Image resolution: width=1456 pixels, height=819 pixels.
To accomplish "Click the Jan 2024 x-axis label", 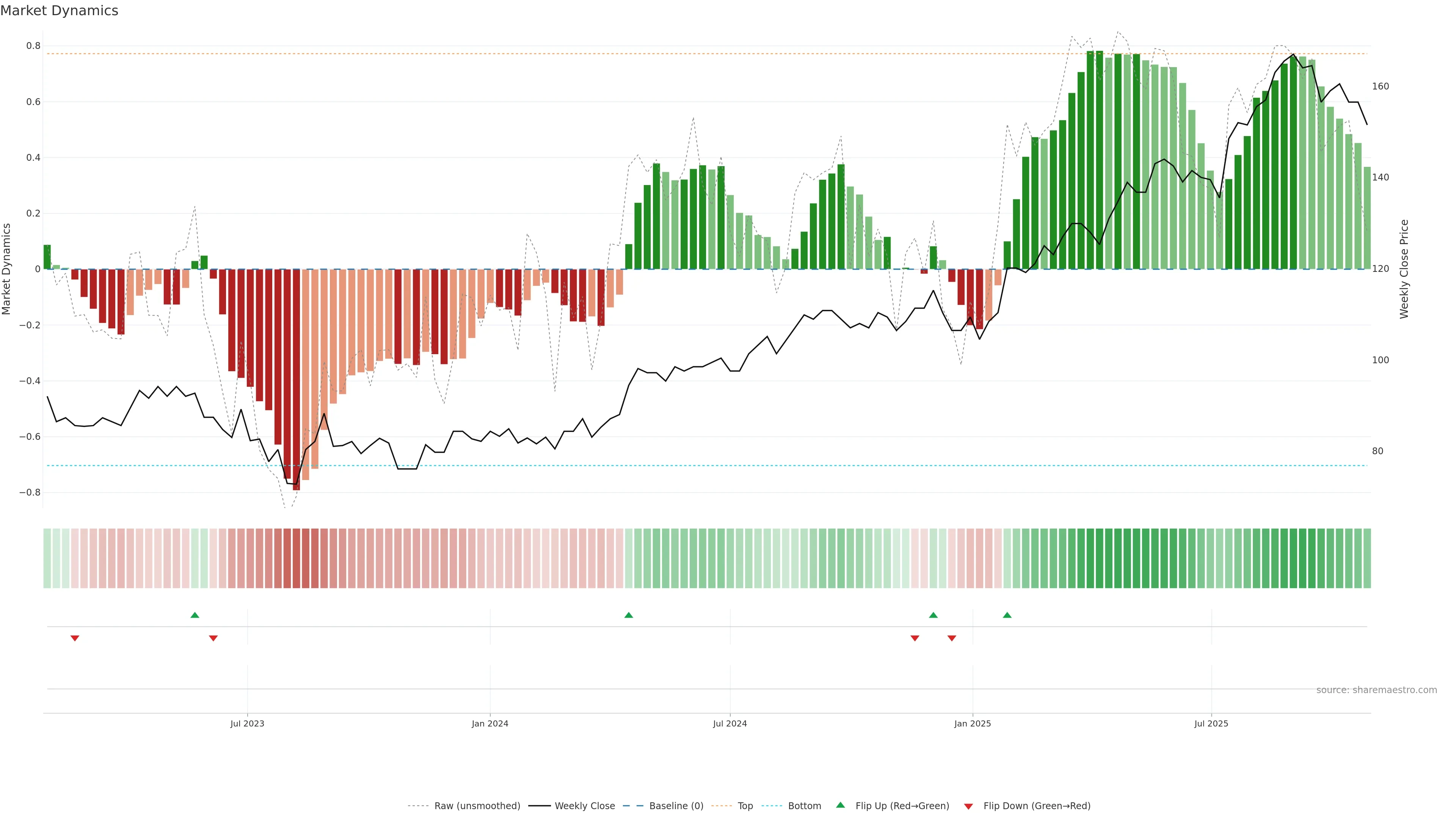I will point(490,723).
